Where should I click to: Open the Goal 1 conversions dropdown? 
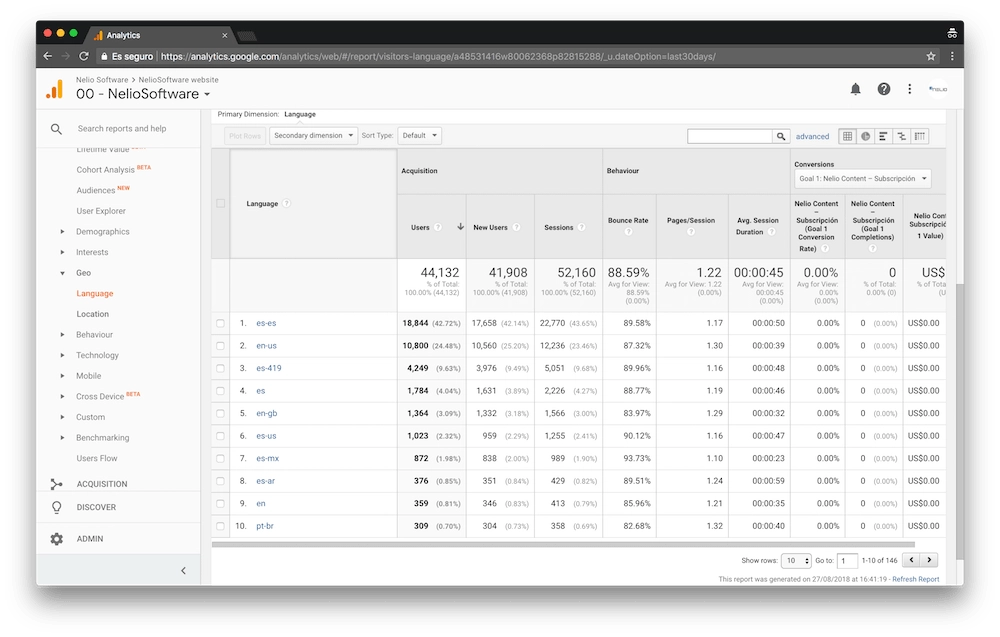coord(862,179)
